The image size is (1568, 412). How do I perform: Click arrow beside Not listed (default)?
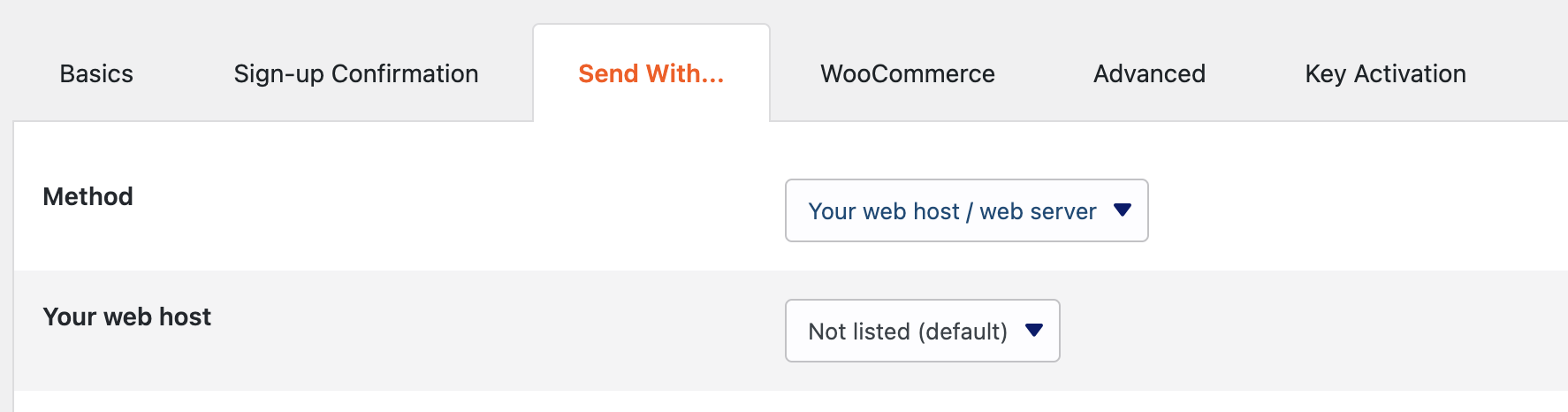point(1034,331)
